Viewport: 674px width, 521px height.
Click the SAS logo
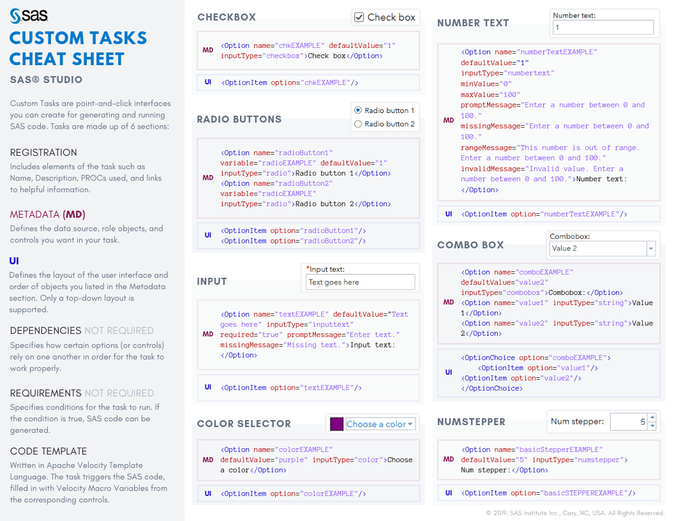pos(29,16)
